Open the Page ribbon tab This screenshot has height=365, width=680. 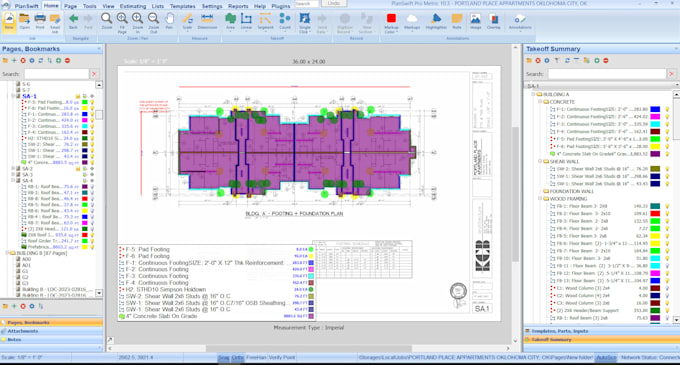[70, 6]
